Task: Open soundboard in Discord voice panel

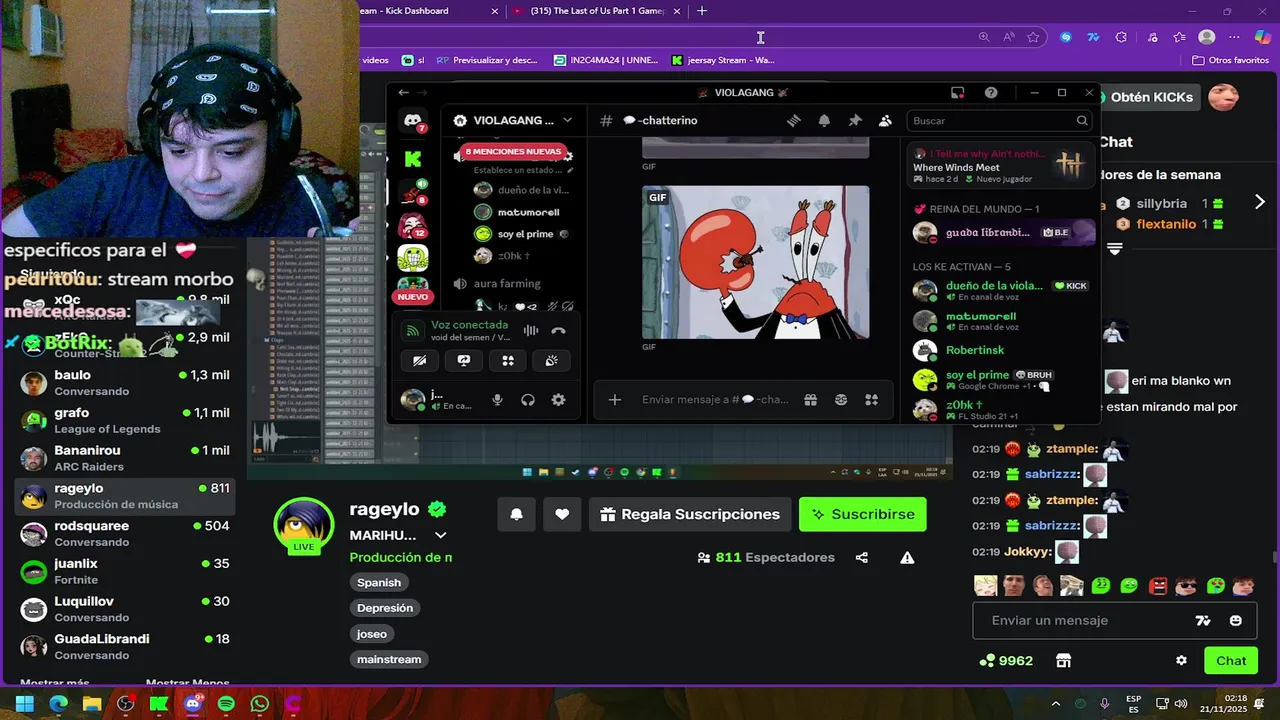Action: (x=552, y=361)
